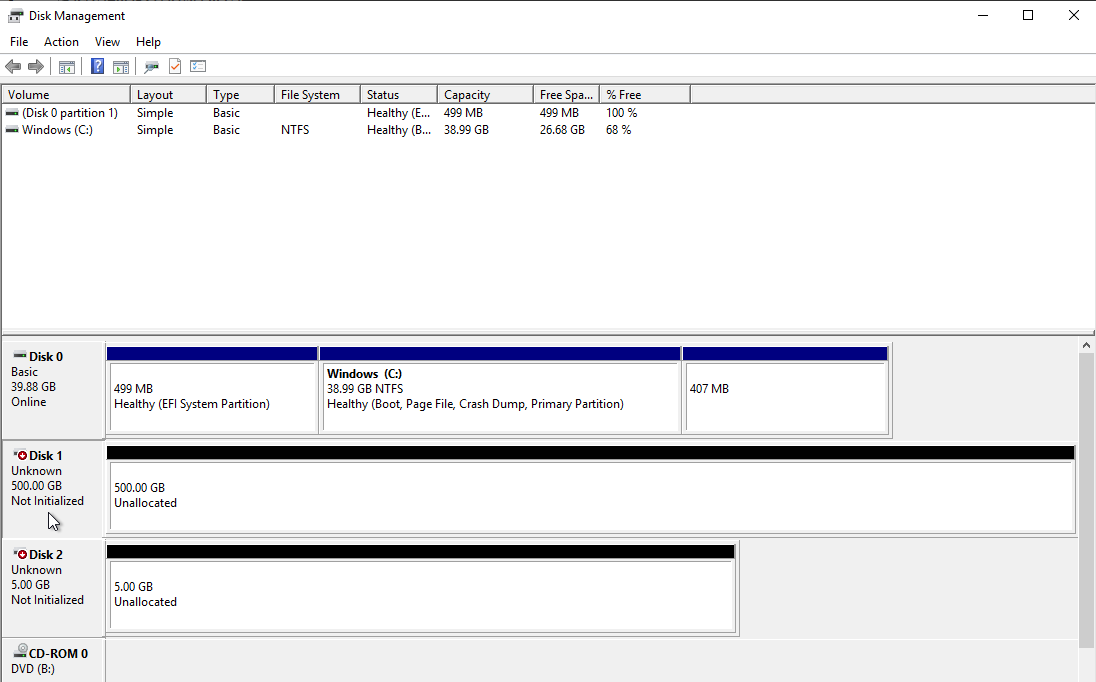Click the disk pane scrollbar up arrow

1086,345
